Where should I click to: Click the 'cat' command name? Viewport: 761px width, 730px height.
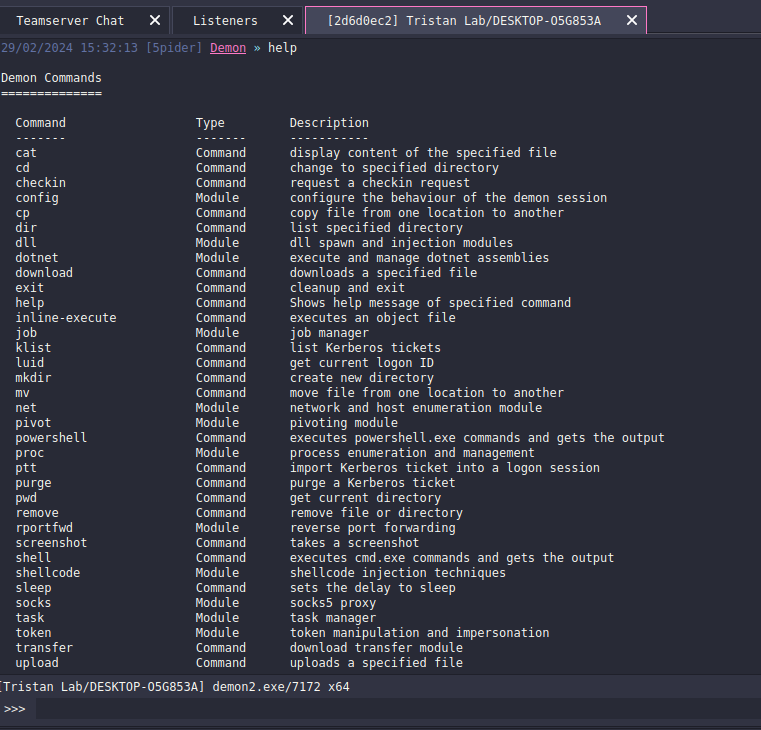26,153
